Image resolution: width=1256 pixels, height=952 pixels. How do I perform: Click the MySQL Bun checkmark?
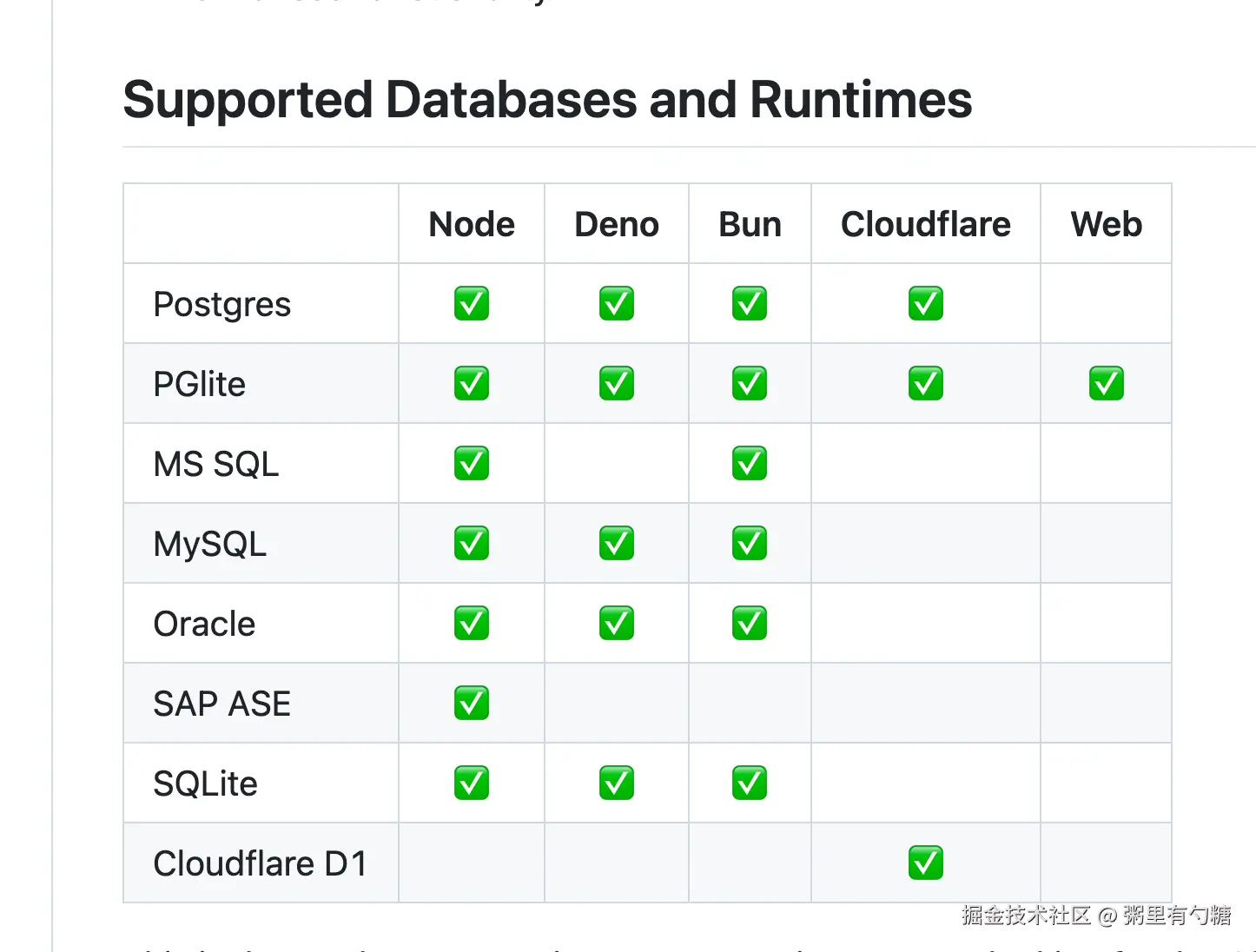[x=750, y=544]
